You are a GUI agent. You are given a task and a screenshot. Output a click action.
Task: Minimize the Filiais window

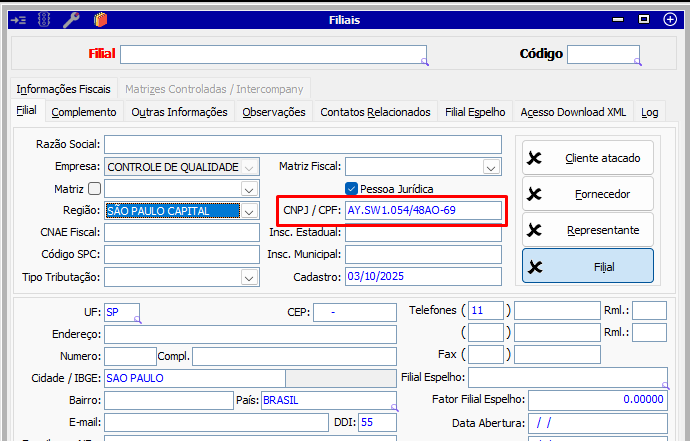pyautogui.click(x=618, y=20)
